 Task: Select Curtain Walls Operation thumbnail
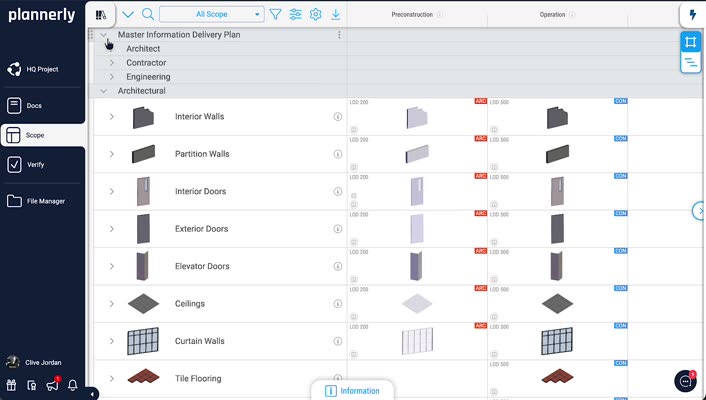click(557, 341)
